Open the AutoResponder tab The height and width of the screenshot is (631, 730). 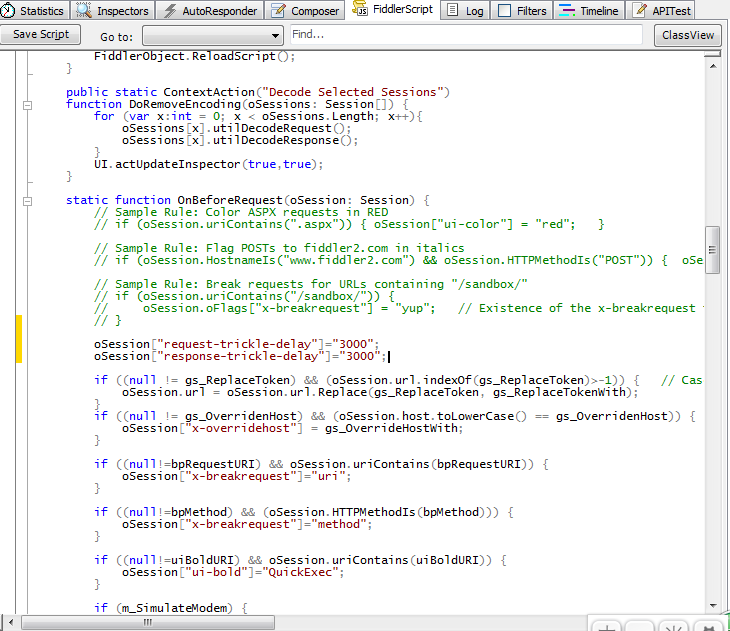210,10
